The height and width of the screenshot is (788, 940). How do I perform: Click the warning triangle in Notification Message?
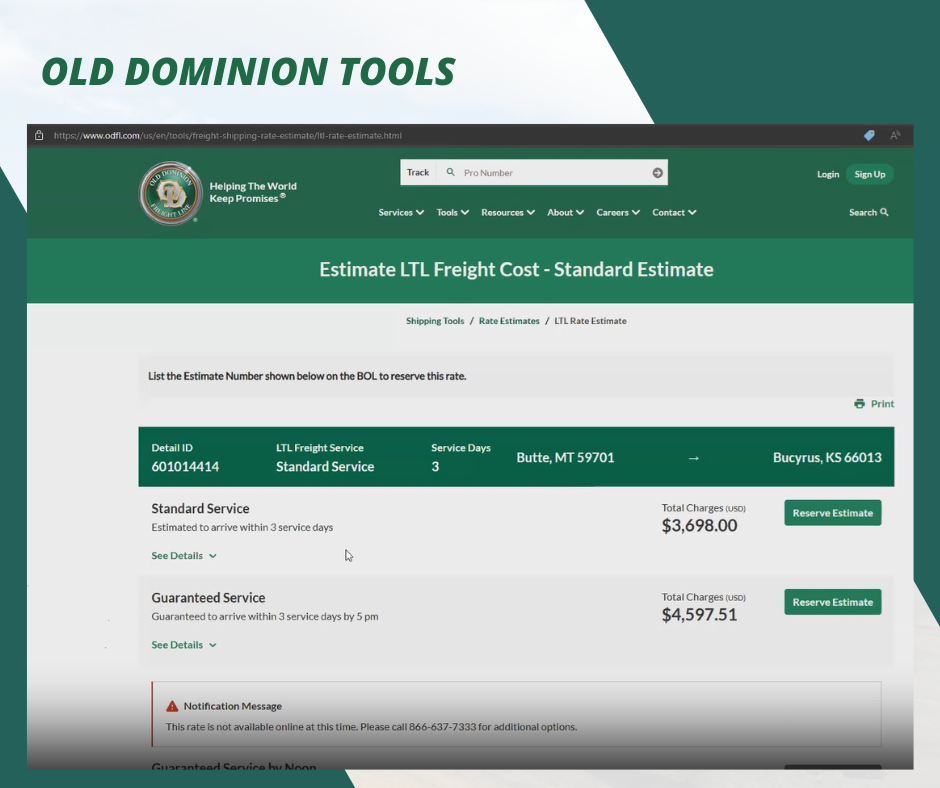pyautogui.click(x=172, y=706)
